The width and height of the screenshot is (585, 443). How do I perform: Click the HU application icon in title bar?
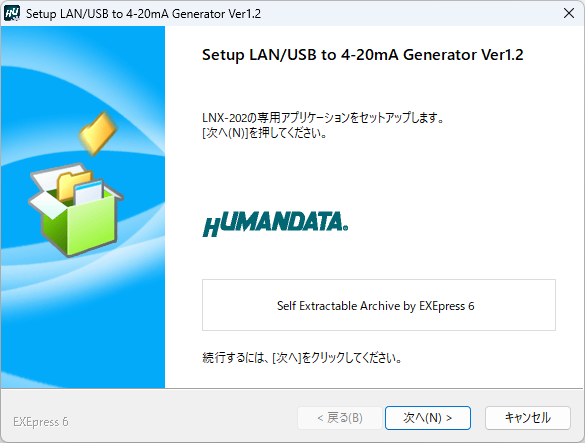12,14
